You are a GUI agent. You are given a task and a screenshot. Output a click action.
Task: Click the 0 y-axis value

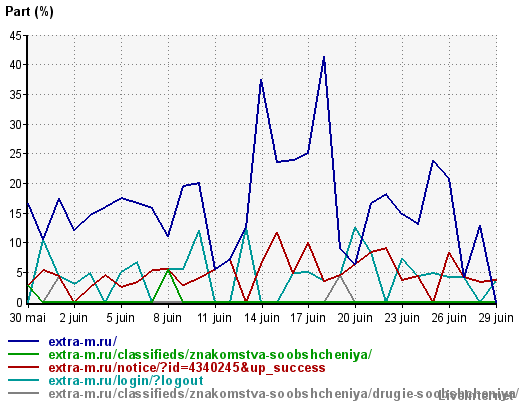[x=19, y=302]
